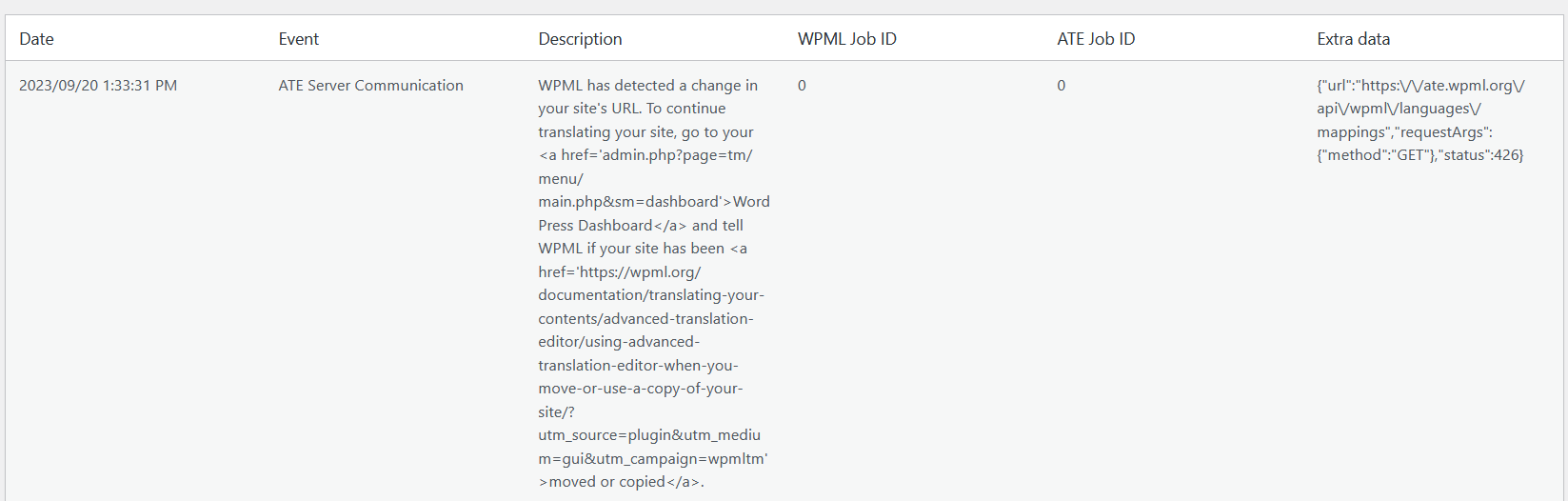This screenshot has width=1568, height=501.
Task: Click the Extra data column header
Action: coord(1353,39)
